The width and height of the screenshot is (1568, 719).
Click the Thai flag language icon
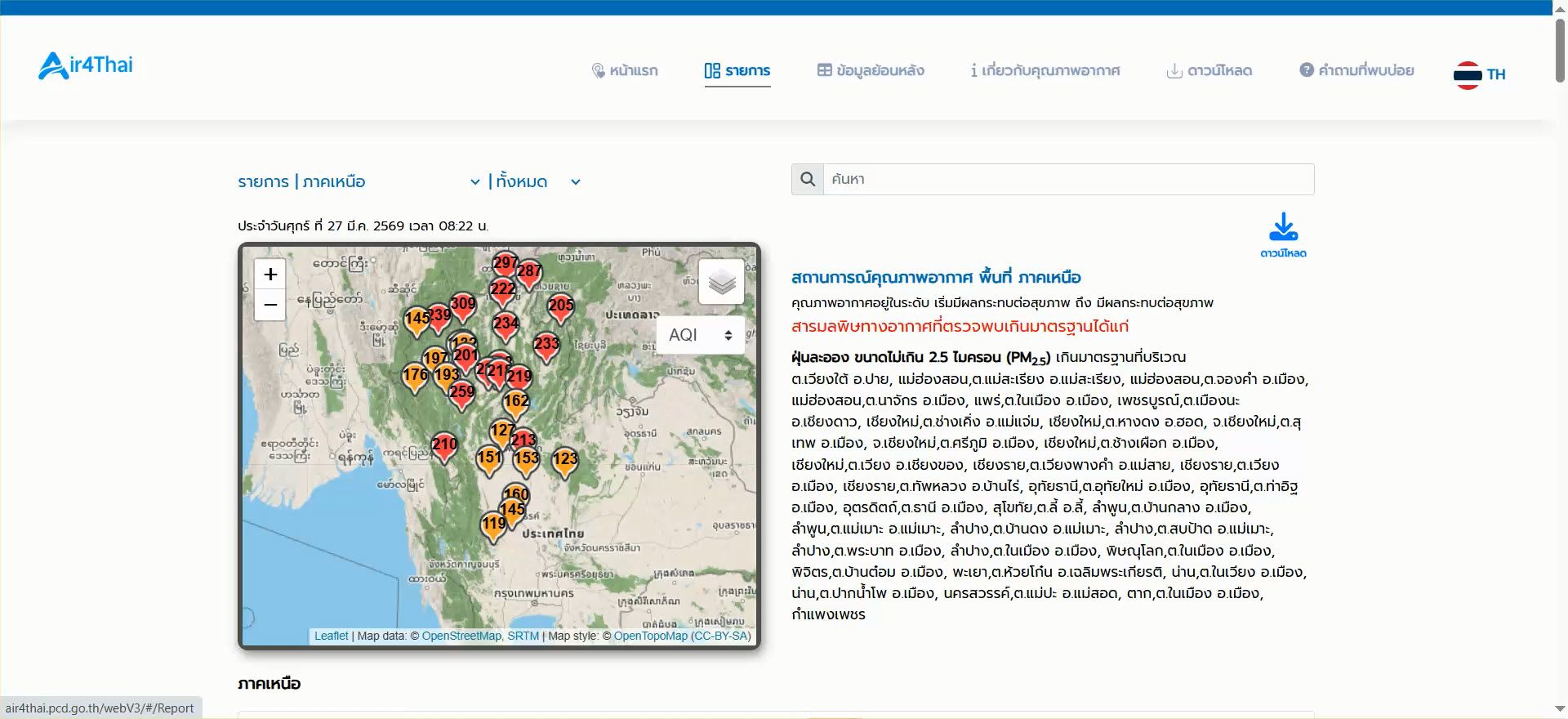pos(1468,74)
